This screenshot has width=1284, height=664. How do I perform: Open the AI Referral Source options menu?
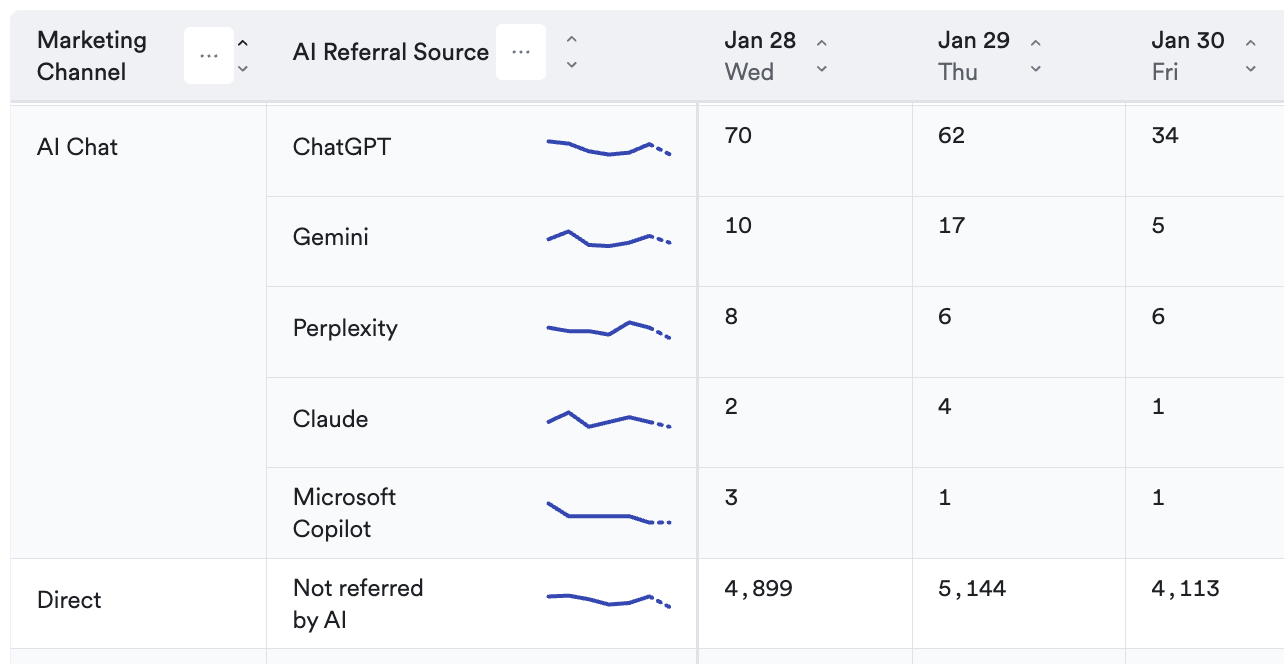point(521,52)
